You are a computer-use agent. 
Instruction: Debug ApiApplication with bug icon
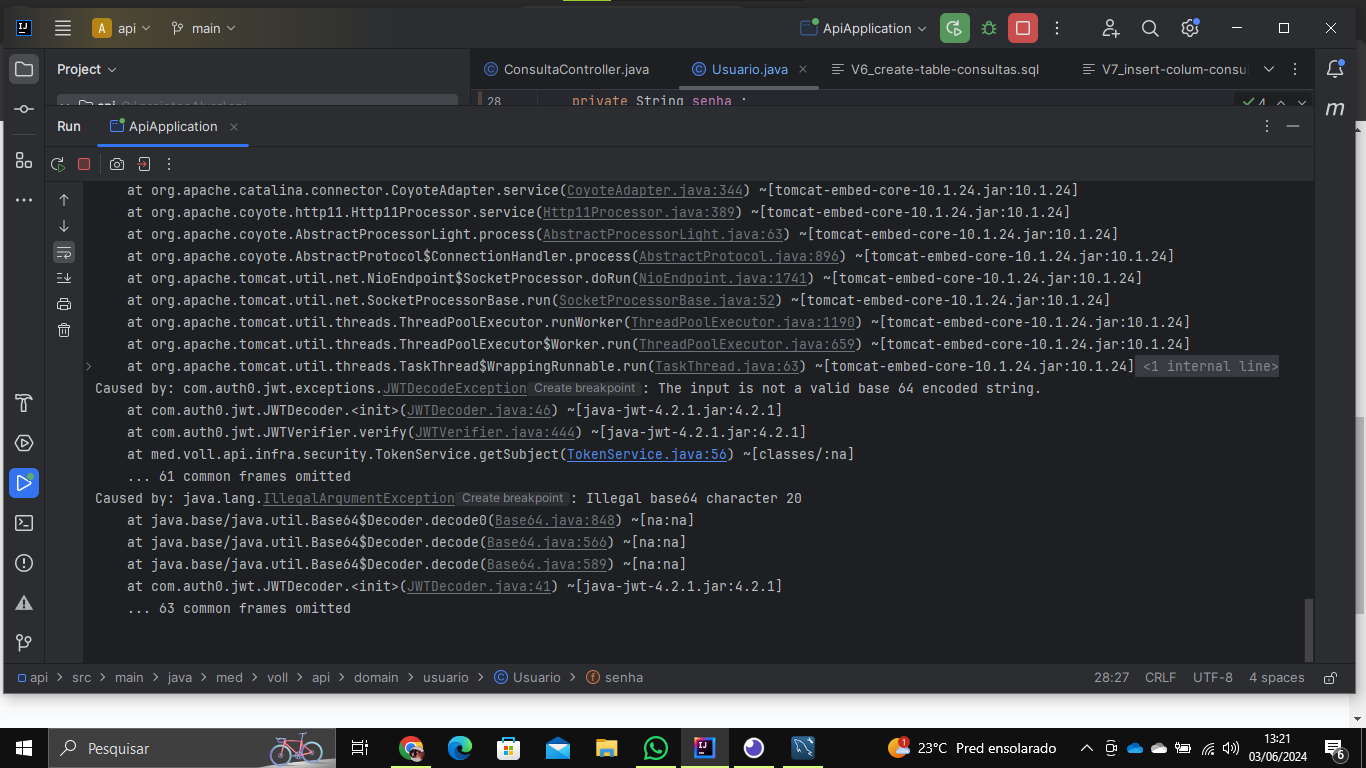(x=989, y=28)
